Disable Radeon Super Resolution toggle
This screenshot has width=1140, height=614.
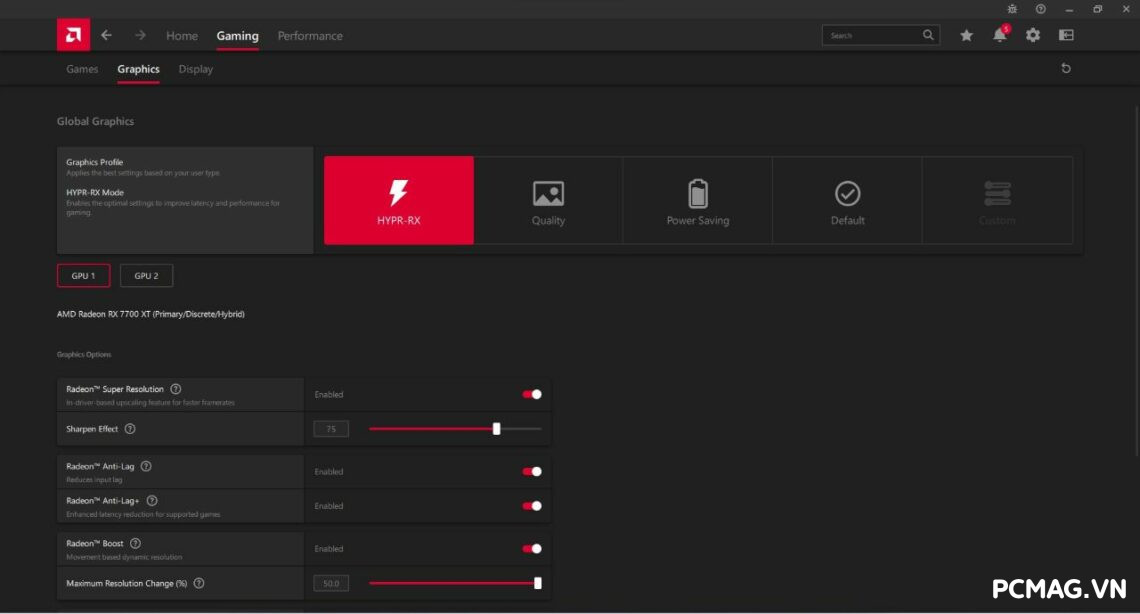point(532,394)
